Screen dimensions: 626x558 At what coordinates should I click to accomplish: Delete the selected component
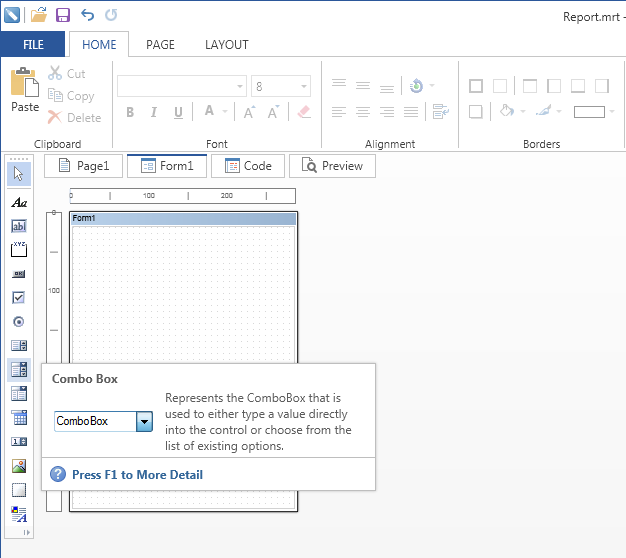coord(74,118)
